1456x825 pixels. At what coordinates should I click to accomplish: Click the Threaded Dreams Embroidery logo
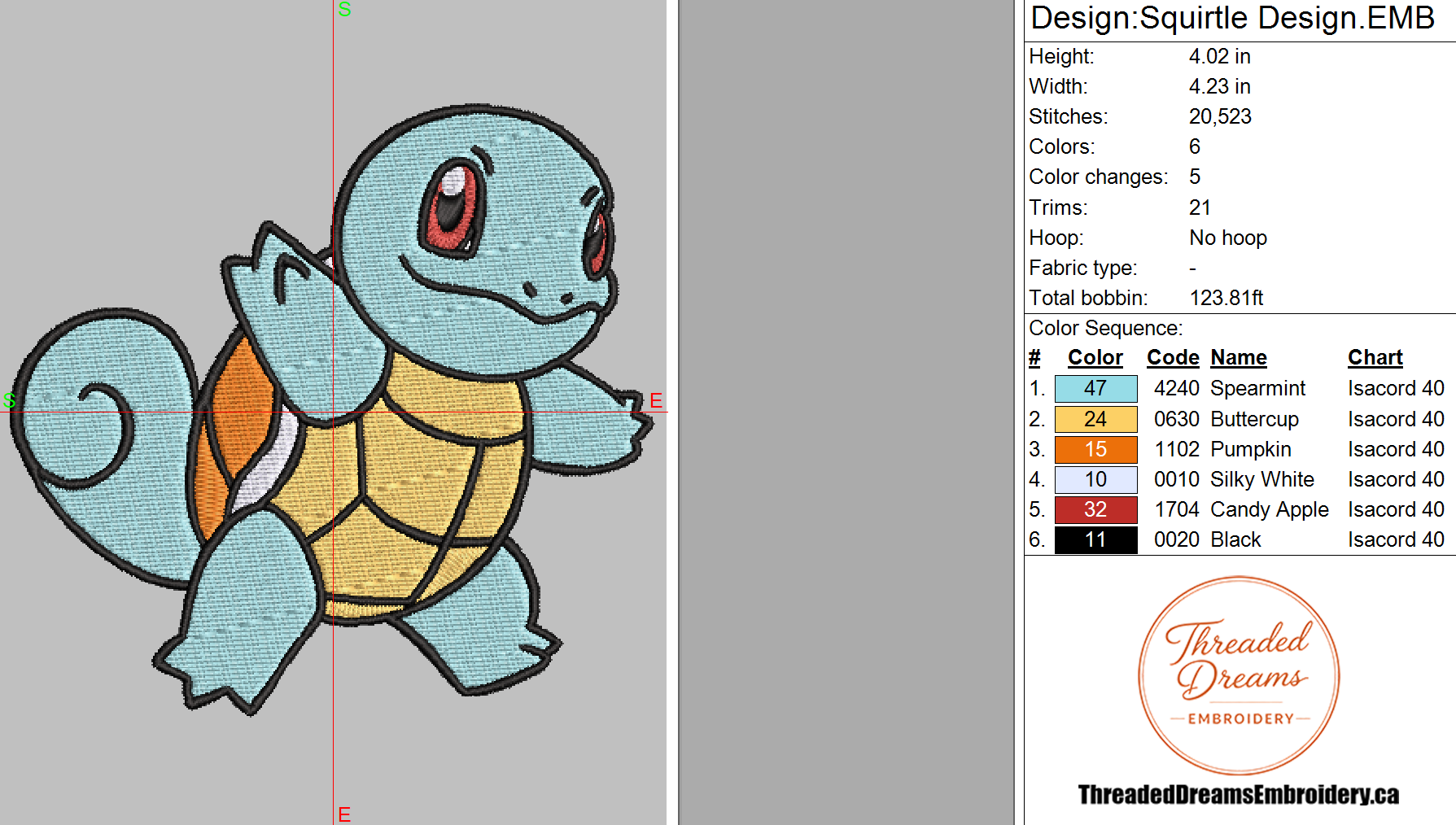(1239, 675)
